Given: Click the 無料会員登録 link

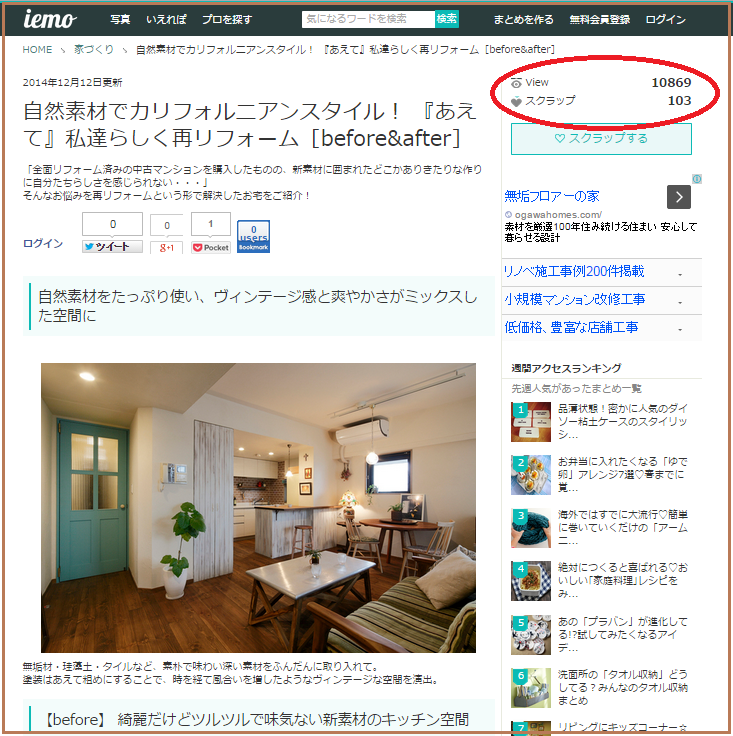Looking at the screenshot, I should [600, 20].
